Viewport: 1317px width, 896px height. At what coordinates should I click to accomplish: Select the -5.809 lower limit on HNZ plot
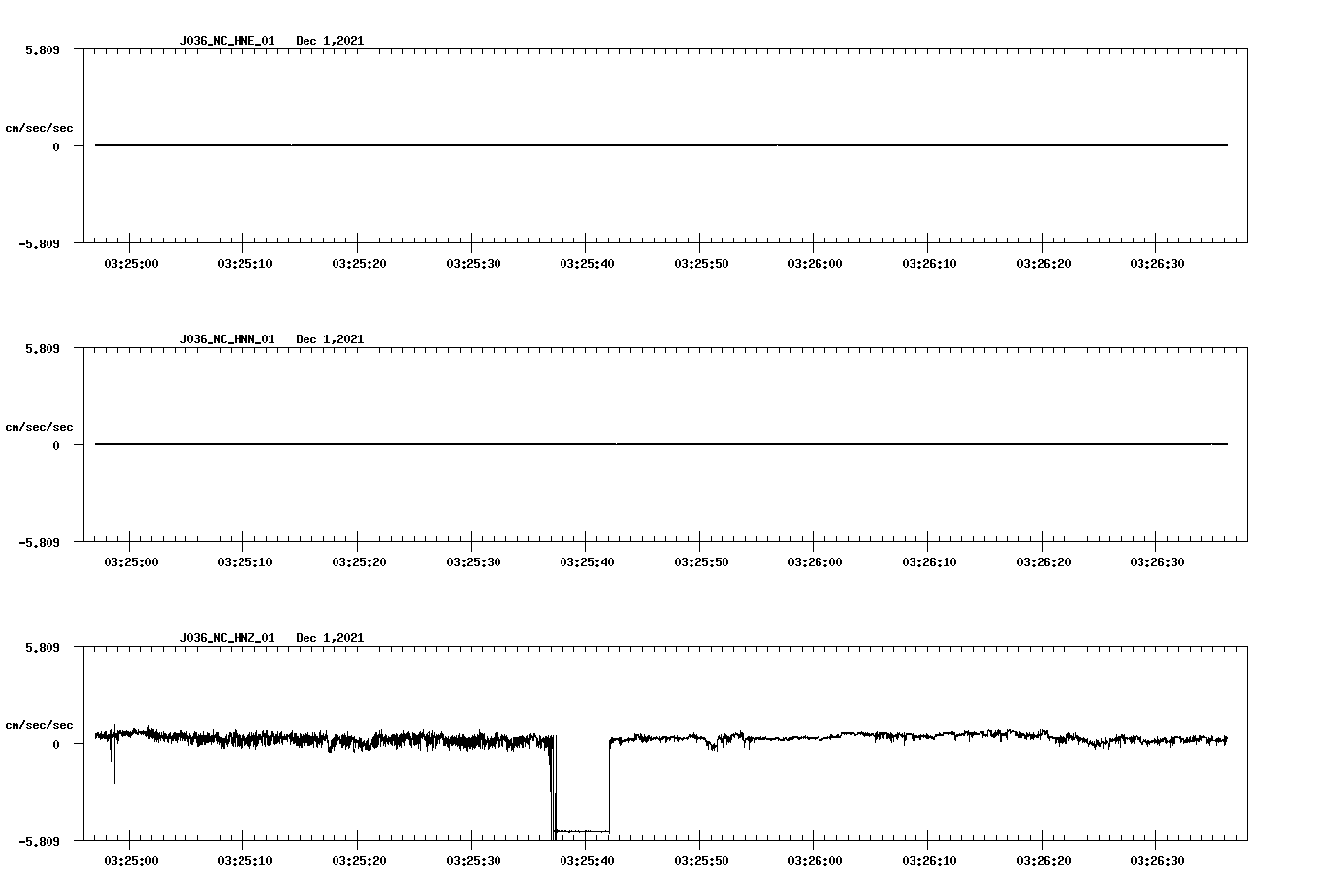point(39,841)
